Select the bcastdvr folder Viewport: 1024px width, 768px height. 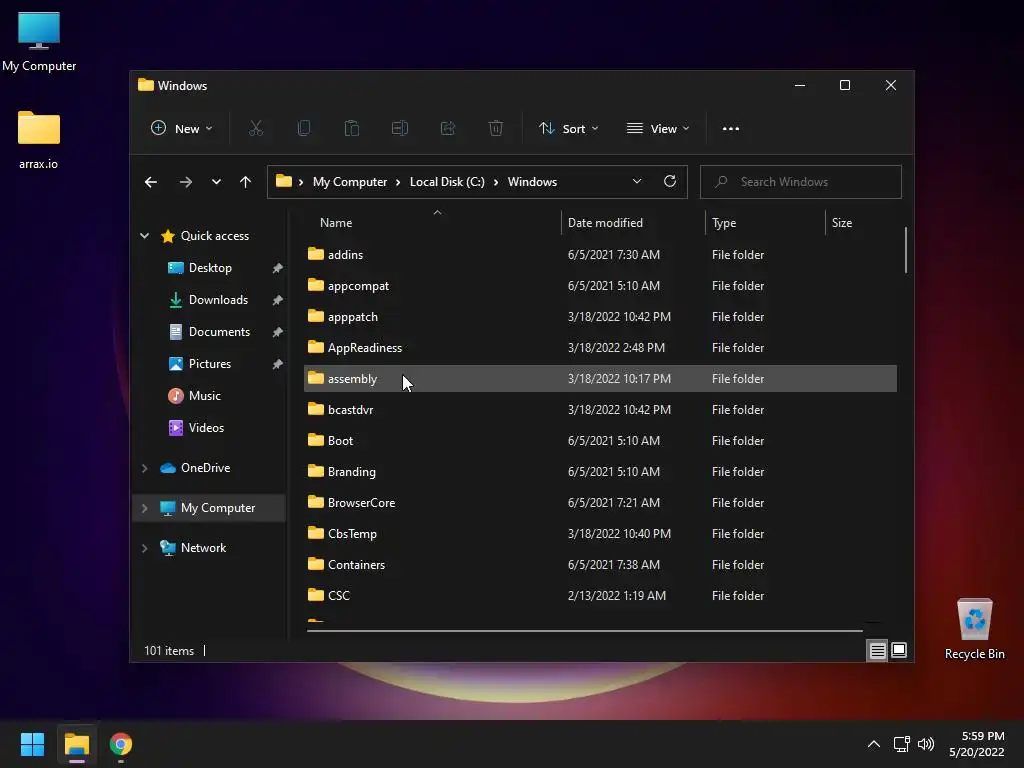[600, 409]
